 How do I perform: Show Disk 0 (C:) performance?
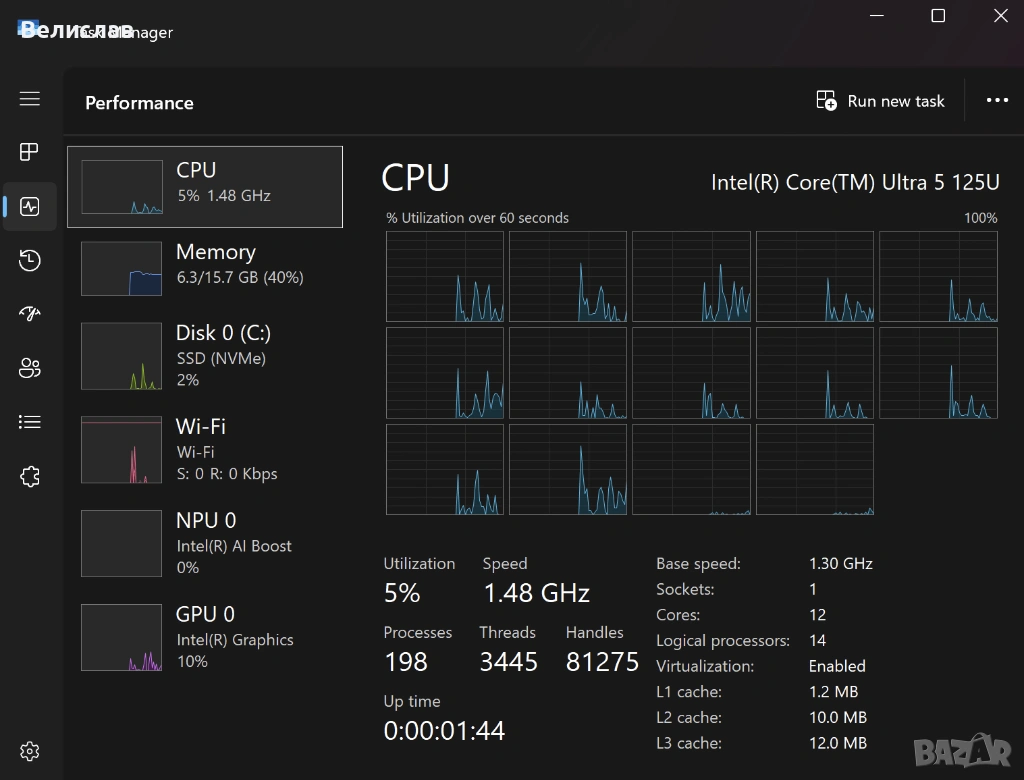205,355
